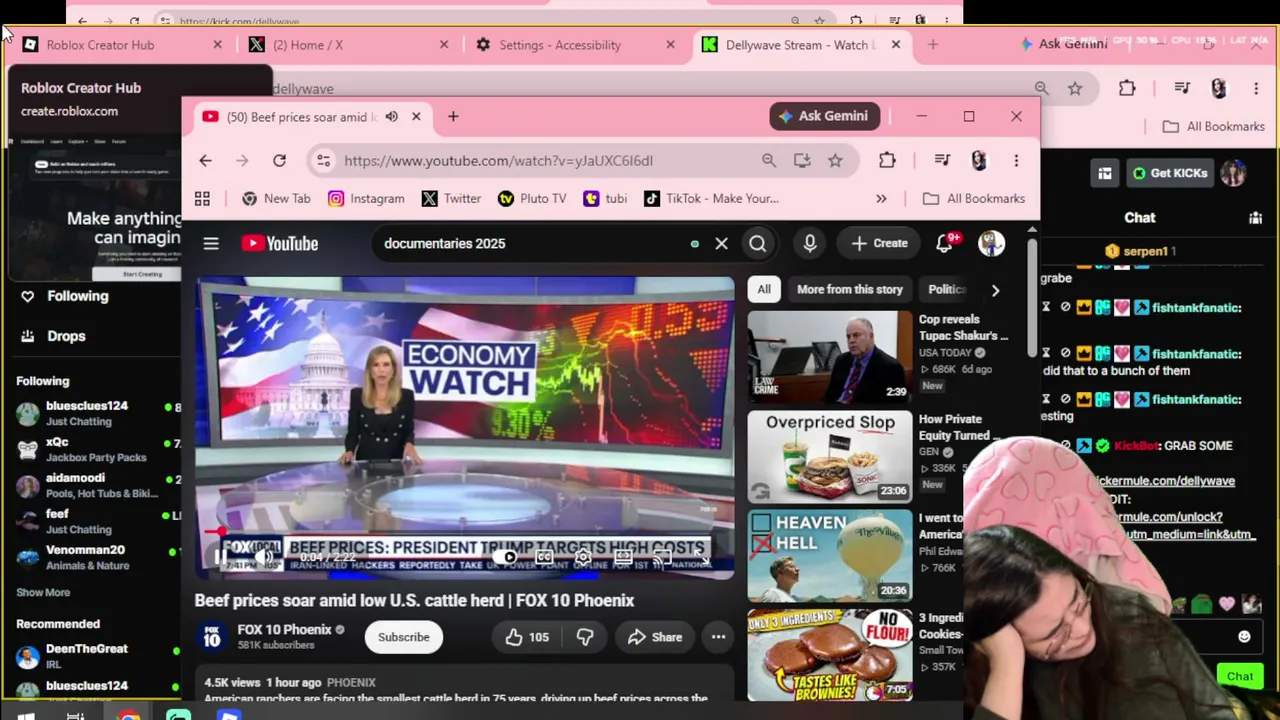Open the FOX 10 Phoenix channel avatar

[212, 637]
